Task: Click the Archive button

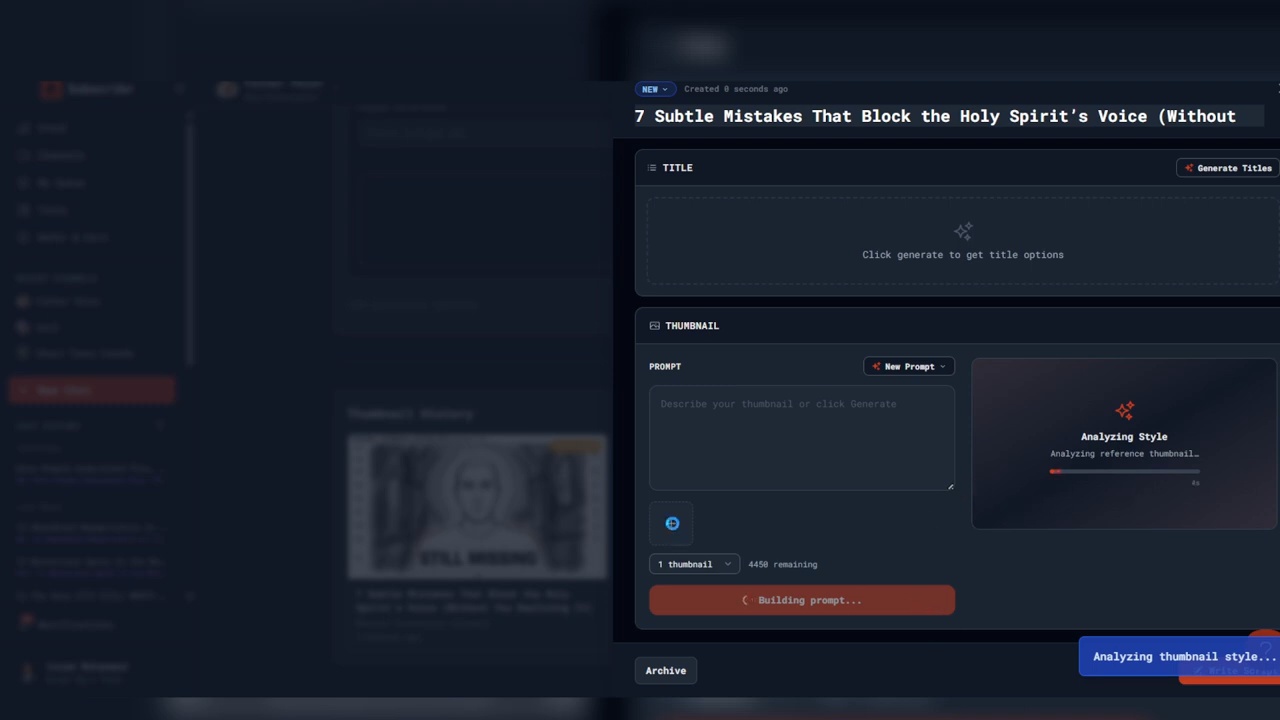Action: 666,671
